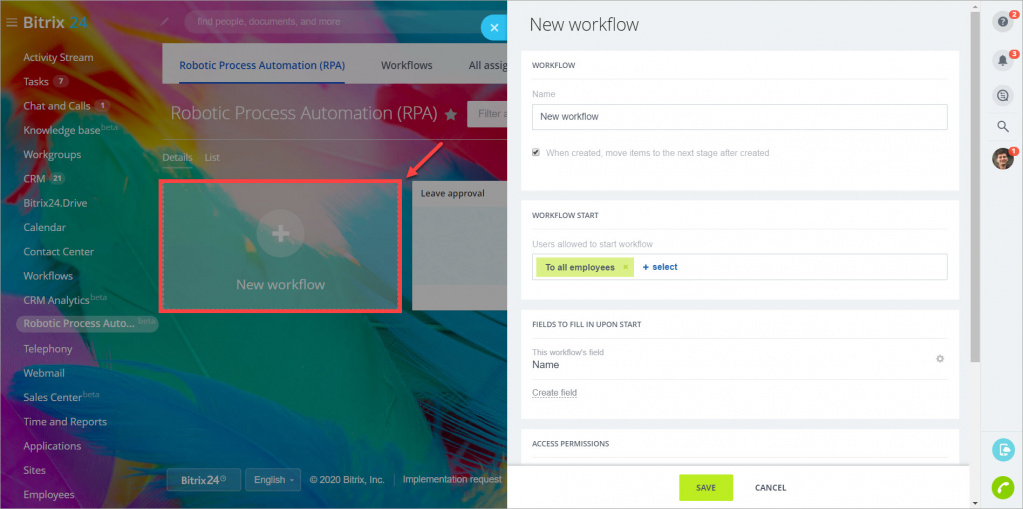Click the CRM counter badge 21
This screenshot has width=1023, height=509.
click(57, 179)
